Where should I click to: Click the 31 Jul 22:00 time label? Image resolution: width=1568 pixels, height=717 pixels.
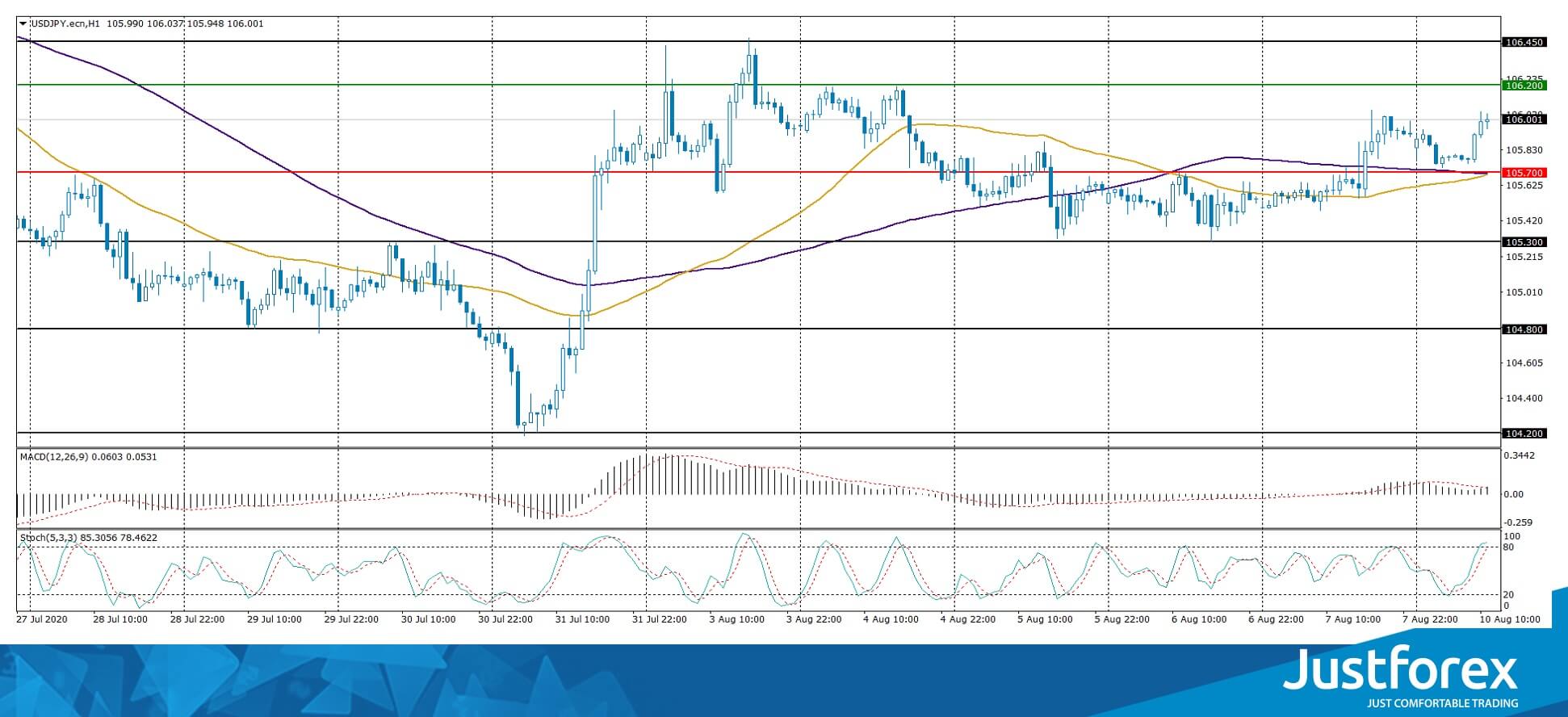click(x=660, y=620)
